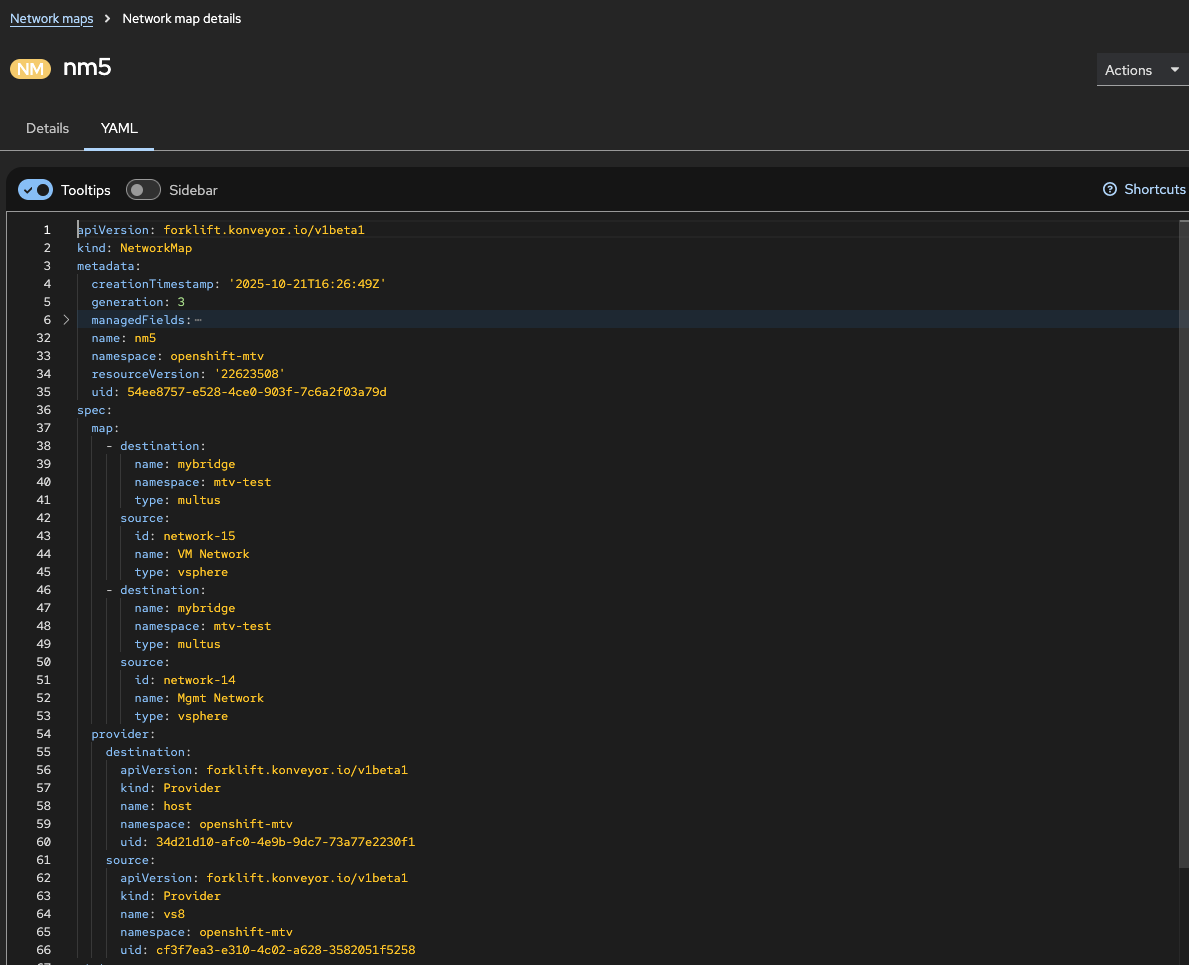Screen dimensions: 1189x965
Task: Place cursor on the apiVersion line
Action: (220, 230)
